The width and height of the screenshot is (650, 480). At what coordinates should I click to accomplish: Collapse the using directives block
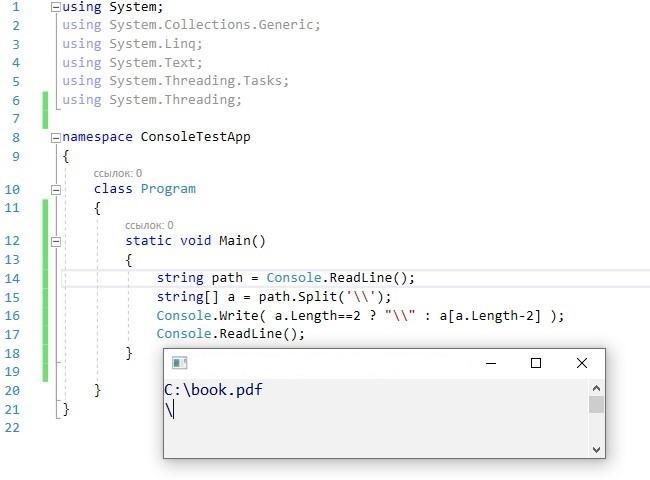click(56, 7)
